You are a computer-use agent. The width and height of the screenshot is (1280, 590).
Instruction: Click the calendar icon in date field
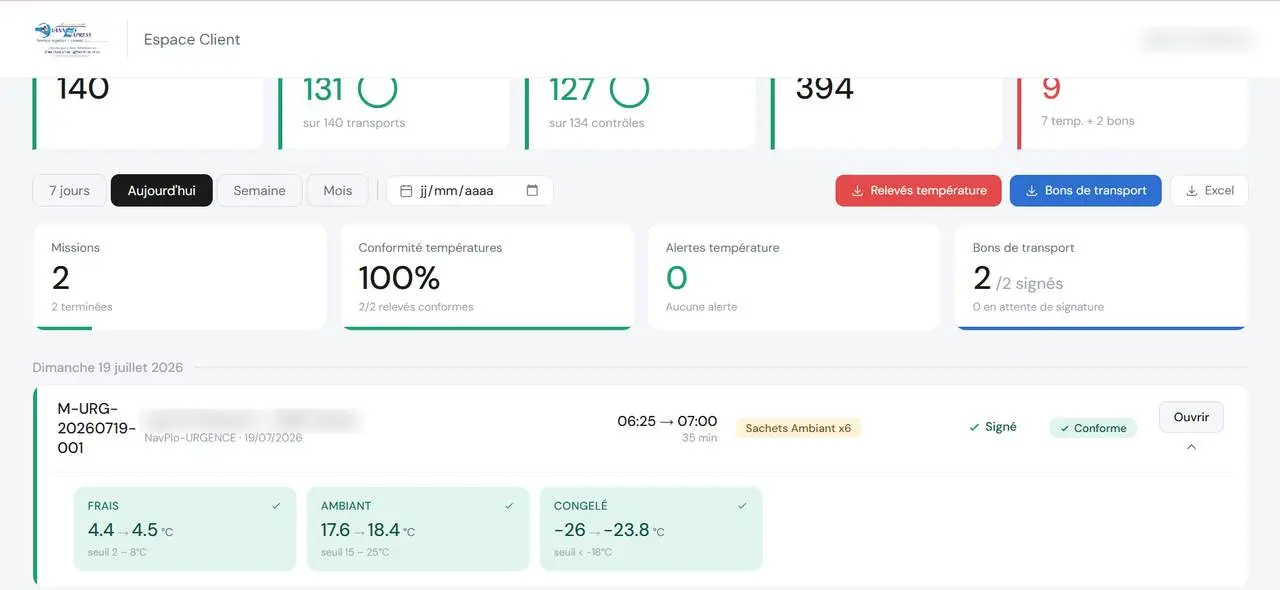pyautogui.click(x=406, y=191)
